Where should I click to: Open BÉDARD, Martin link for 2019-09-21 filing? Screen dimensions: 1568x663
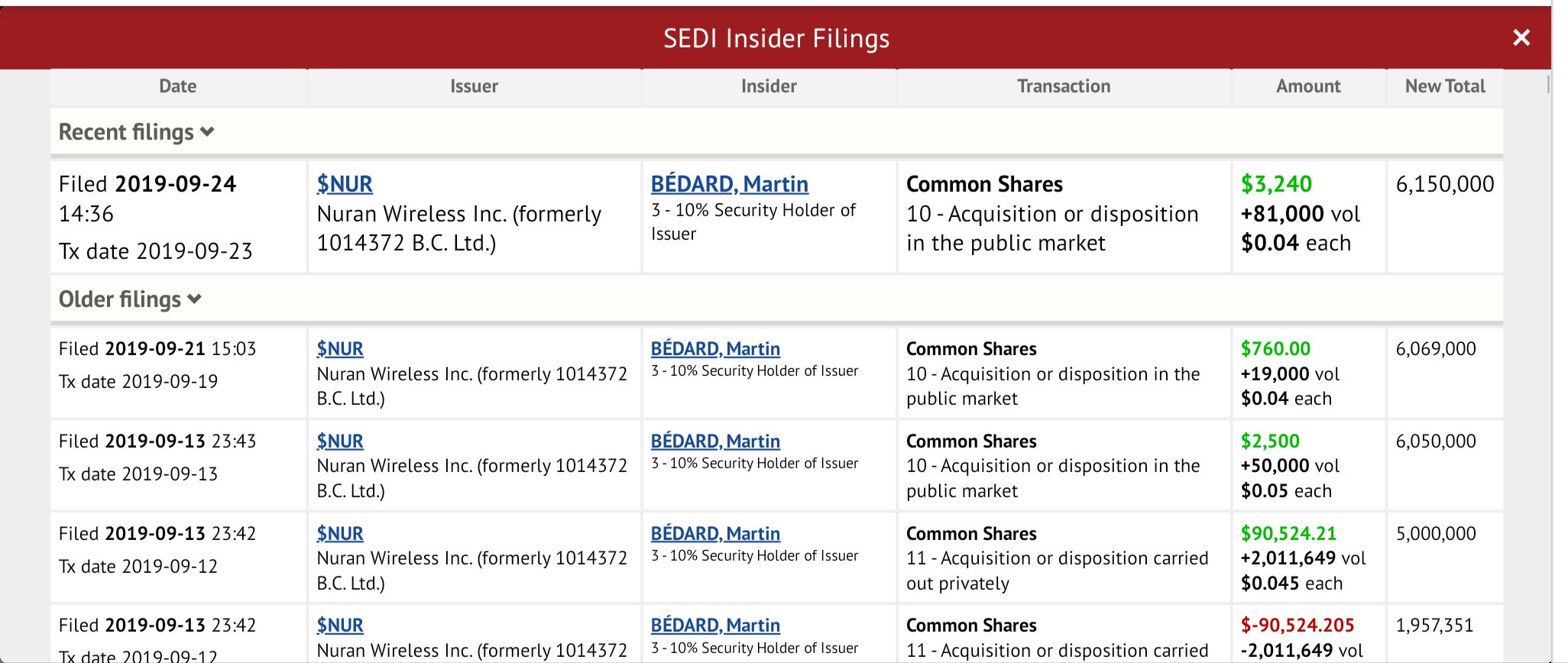pyautogui.click(x=715, y=349)
